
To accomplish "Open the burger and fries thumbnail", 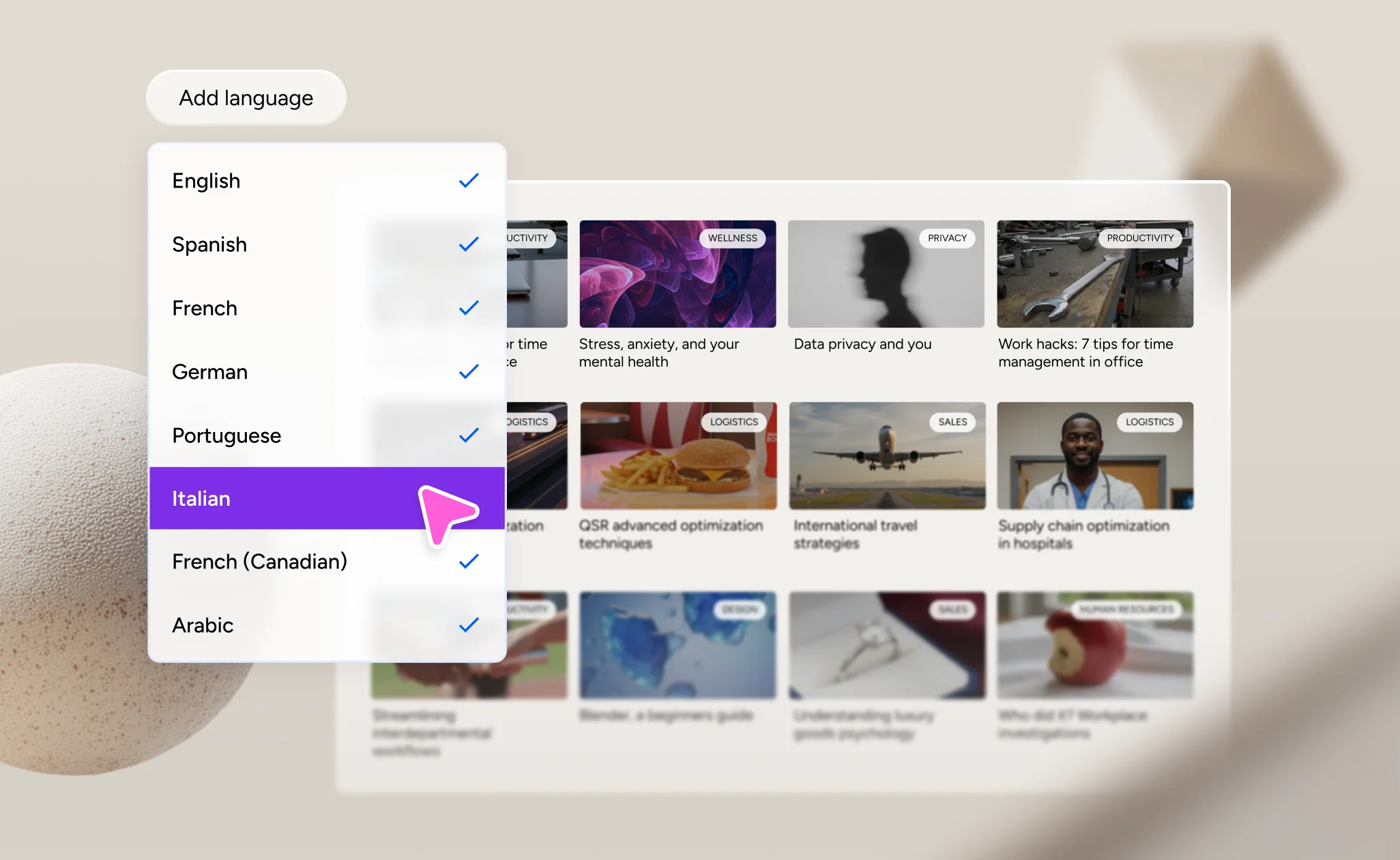I will pos(678,455).
